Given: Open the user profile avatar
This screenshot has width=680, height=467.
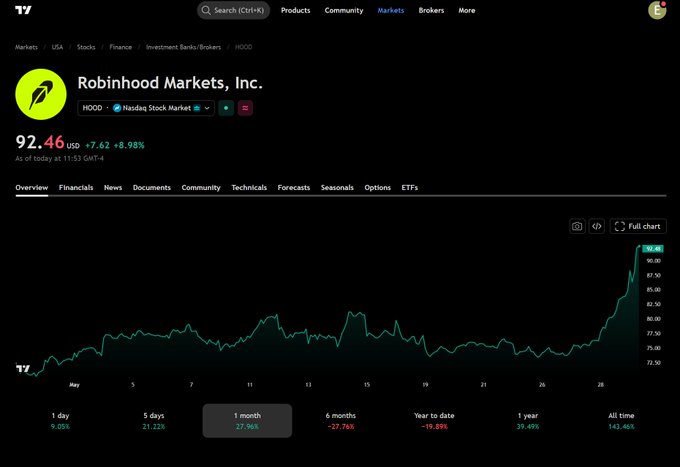Looking at the screenshot, I should pos(657,10).
